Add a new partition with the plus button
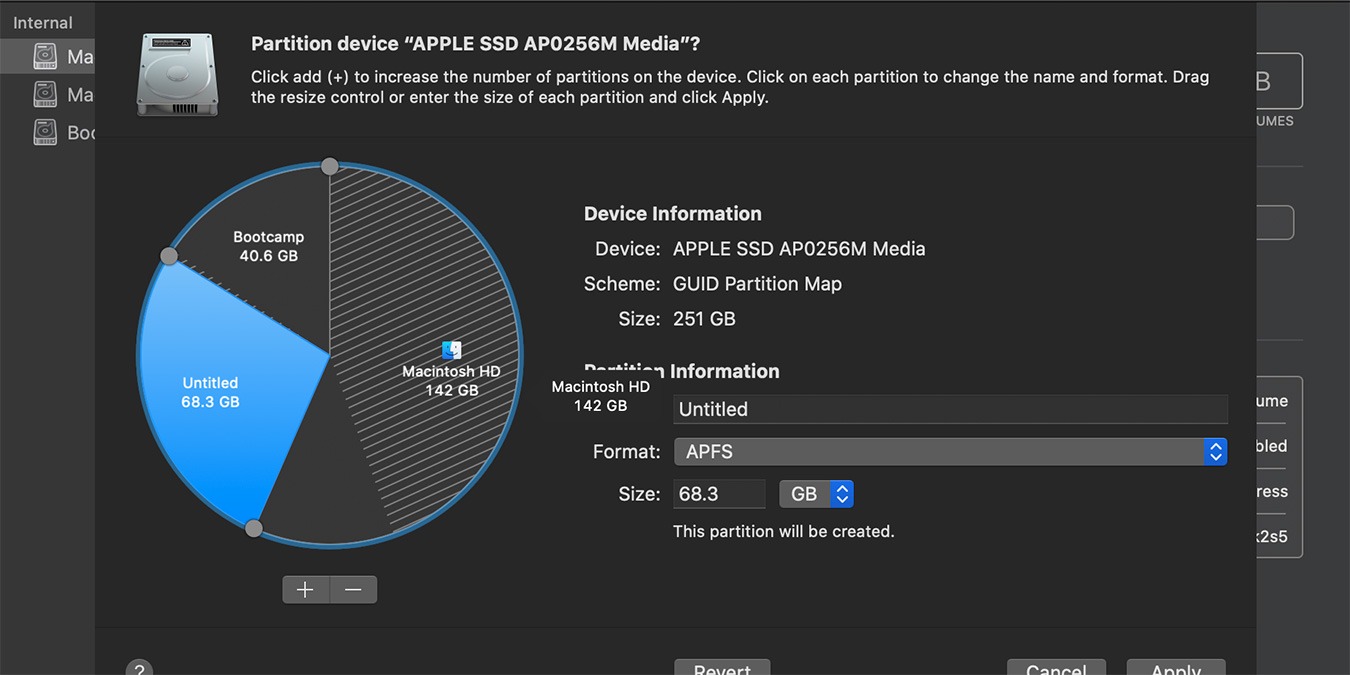The height and width of the screenshot is (675, 1350). click(305, 589)
